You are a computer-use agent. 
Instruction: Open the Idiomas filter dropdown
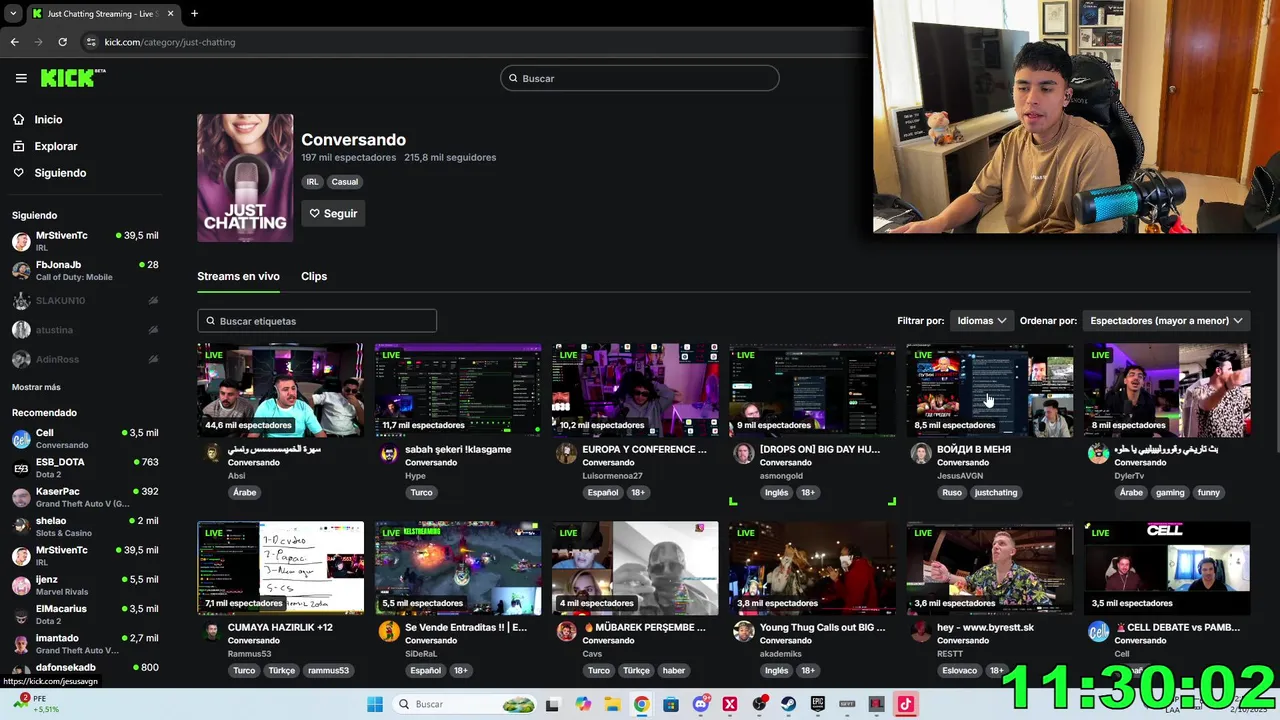click(981, 321)
